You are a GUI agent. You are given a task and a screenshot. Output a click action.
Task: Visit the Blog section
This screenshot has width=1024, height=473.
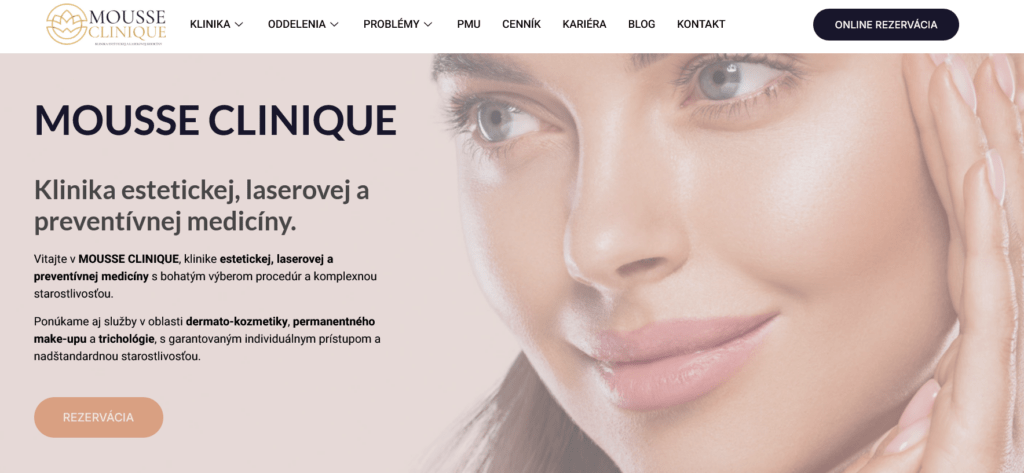click(x=641, y=24)
